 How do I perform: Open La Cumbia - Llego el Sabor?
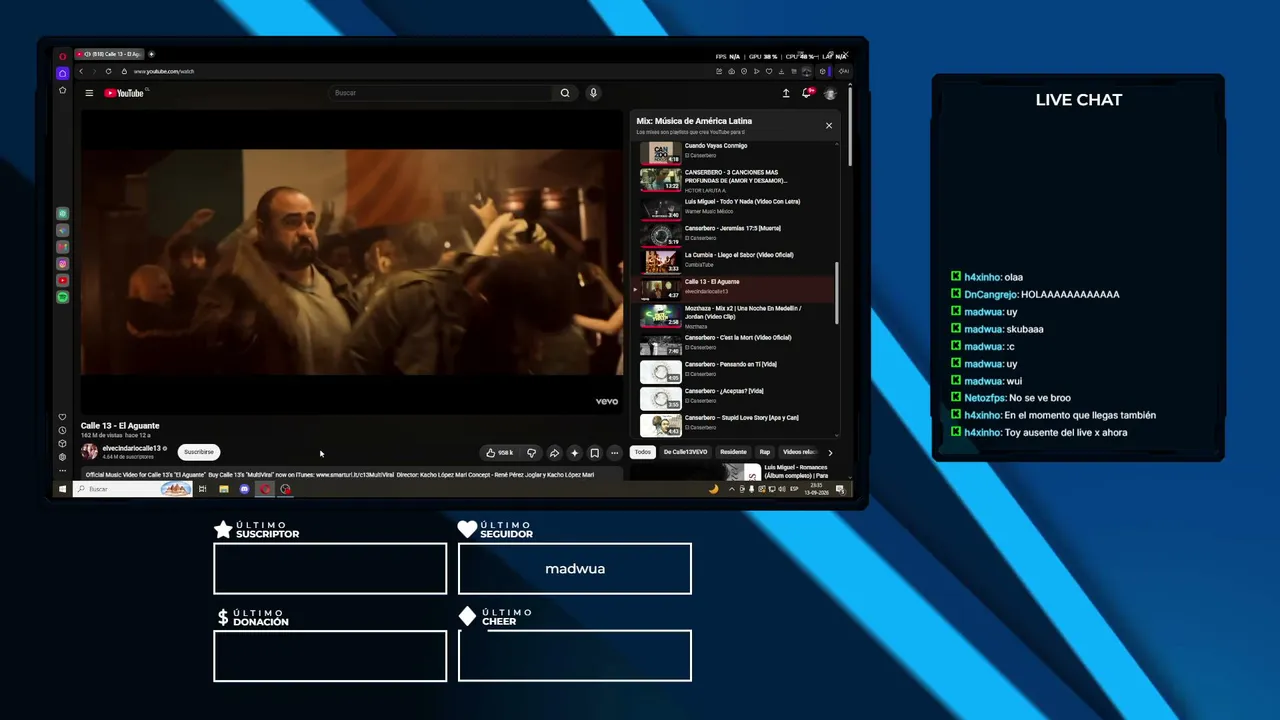click(735, 261)
